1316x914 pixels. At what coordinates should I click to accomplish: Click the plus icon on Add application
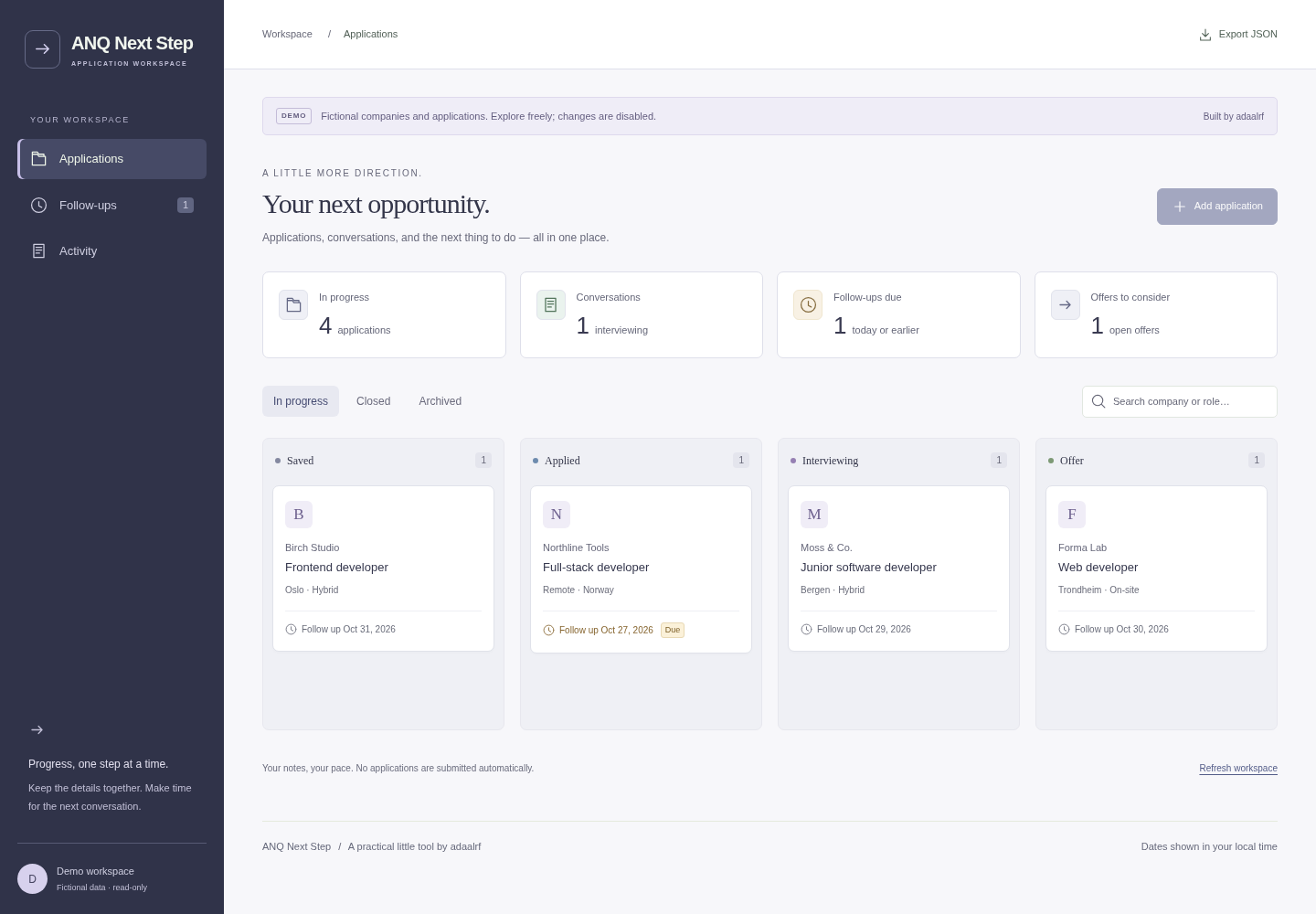point(1180,207)
